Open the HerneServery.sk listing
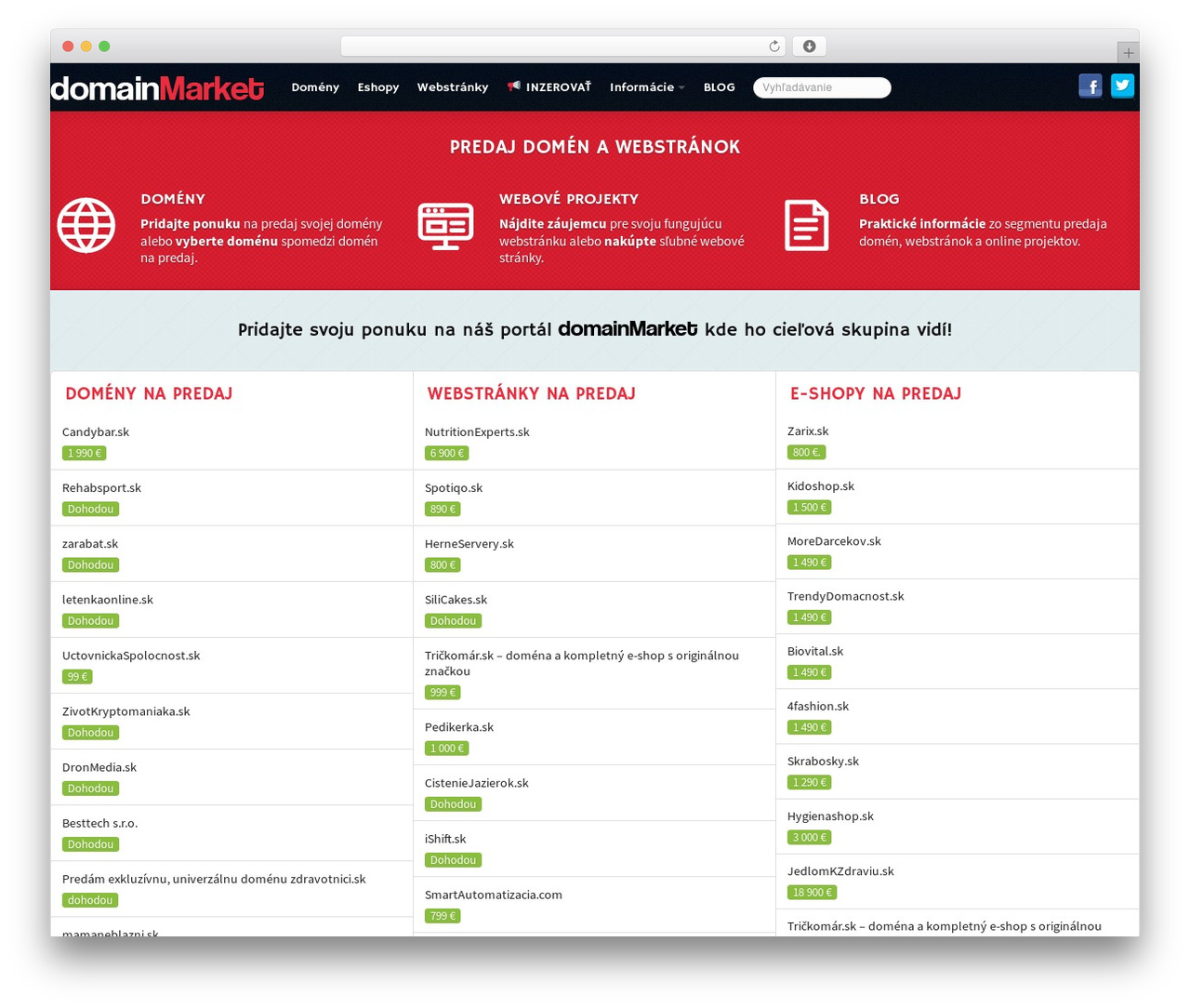This screenshot has height=1008, width=1190. [x=469, y=544]
